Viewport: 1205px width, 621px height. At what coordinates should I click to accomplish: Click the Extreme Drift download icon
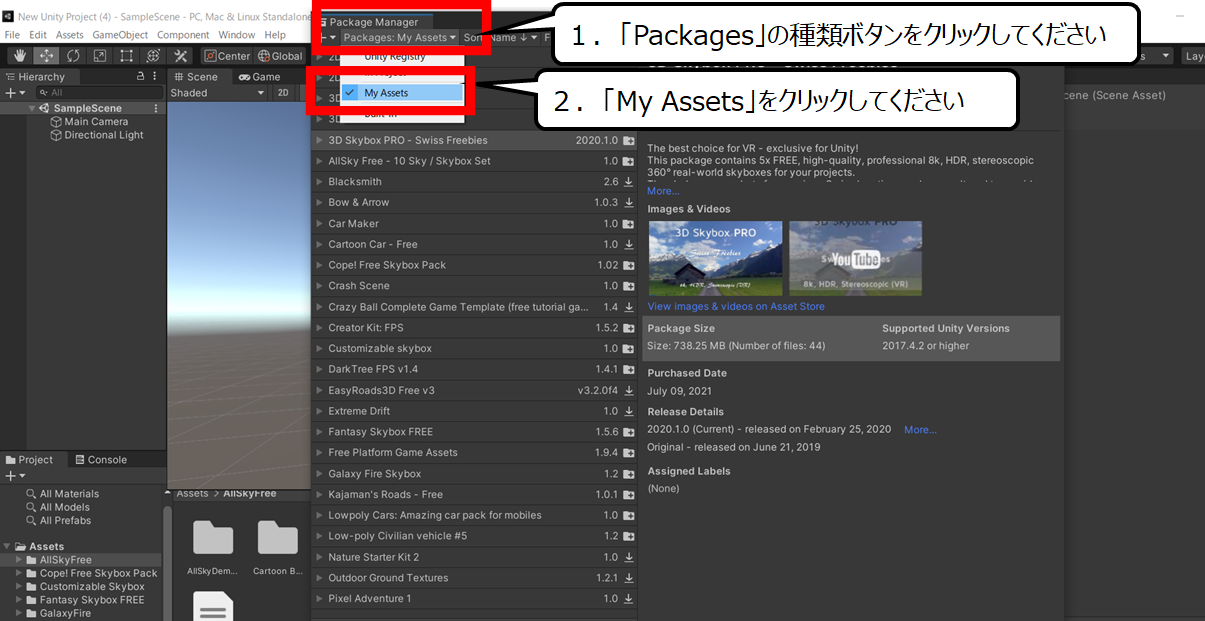[x=628, y=411]
